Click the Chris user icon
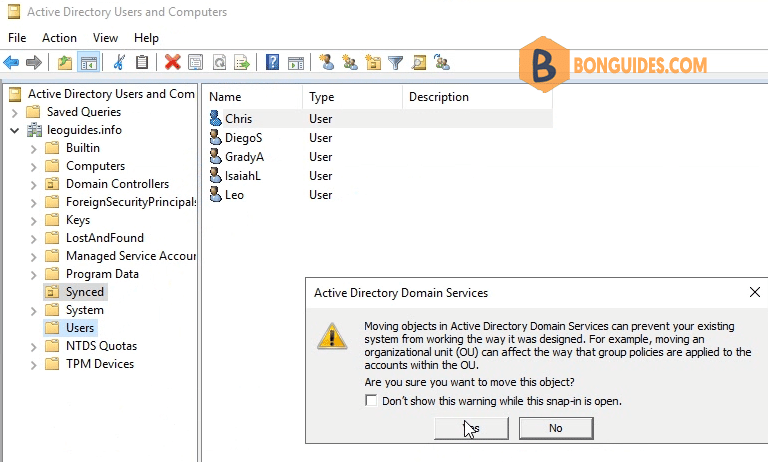Screen dimensions: 768x462 215,118
